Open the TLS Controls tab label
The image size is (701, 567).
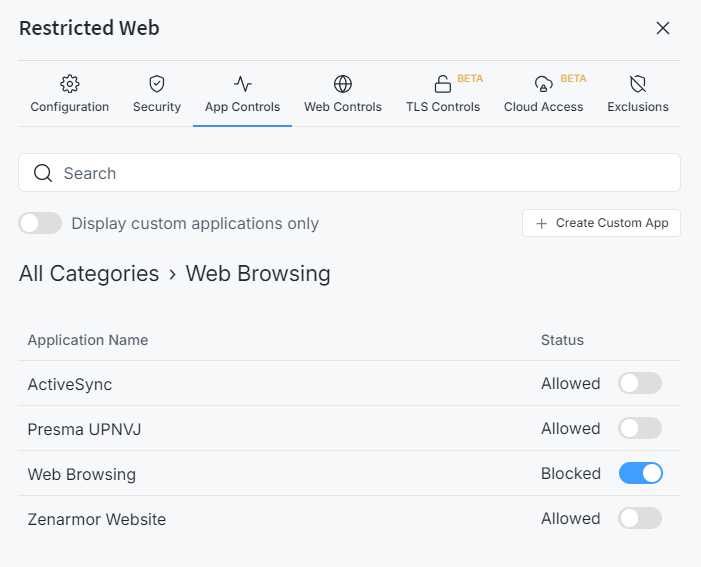(x=443, y=107)
